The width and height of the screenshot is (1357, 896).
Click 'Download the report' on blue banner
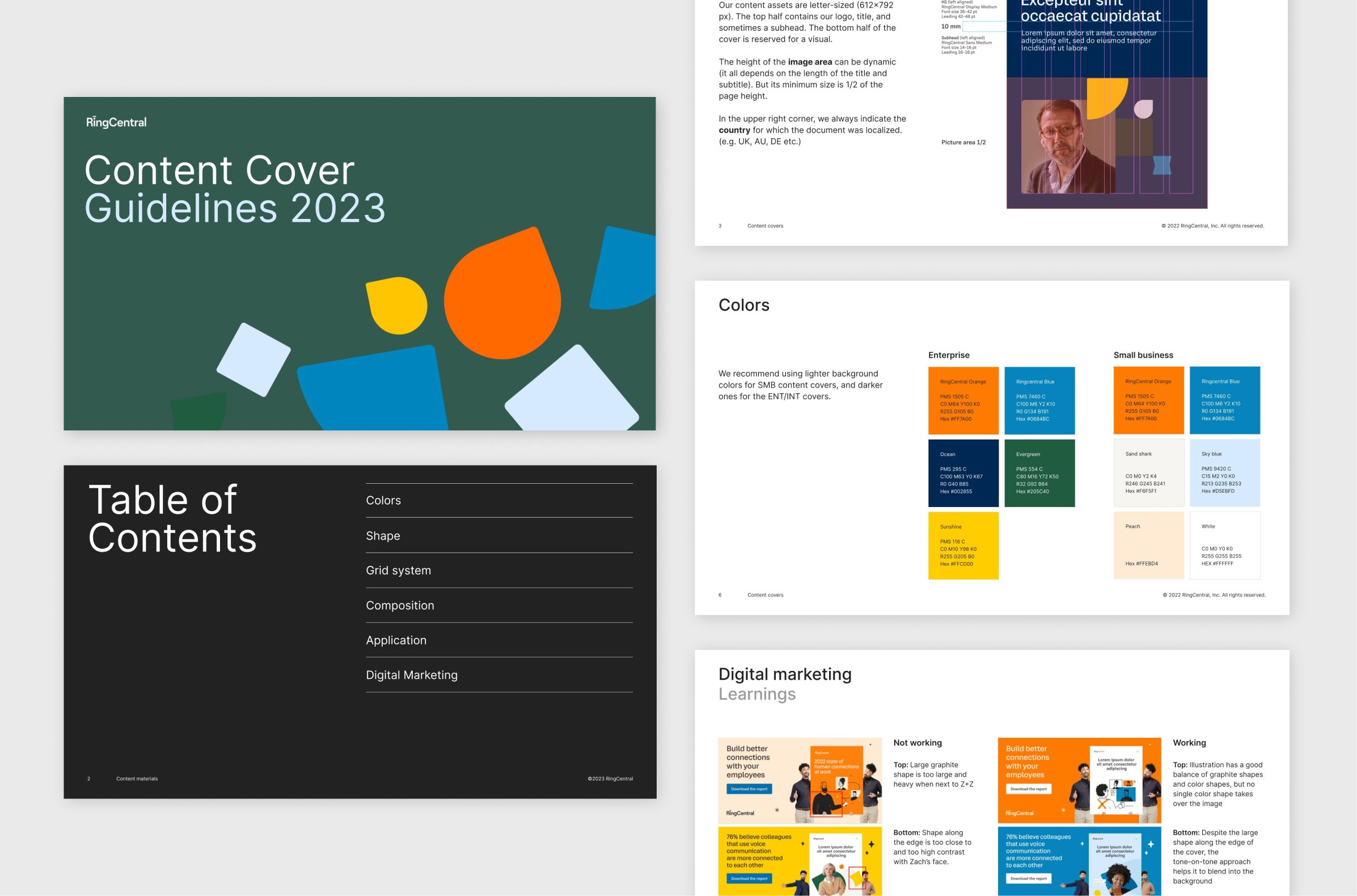tap(1029, 879)
